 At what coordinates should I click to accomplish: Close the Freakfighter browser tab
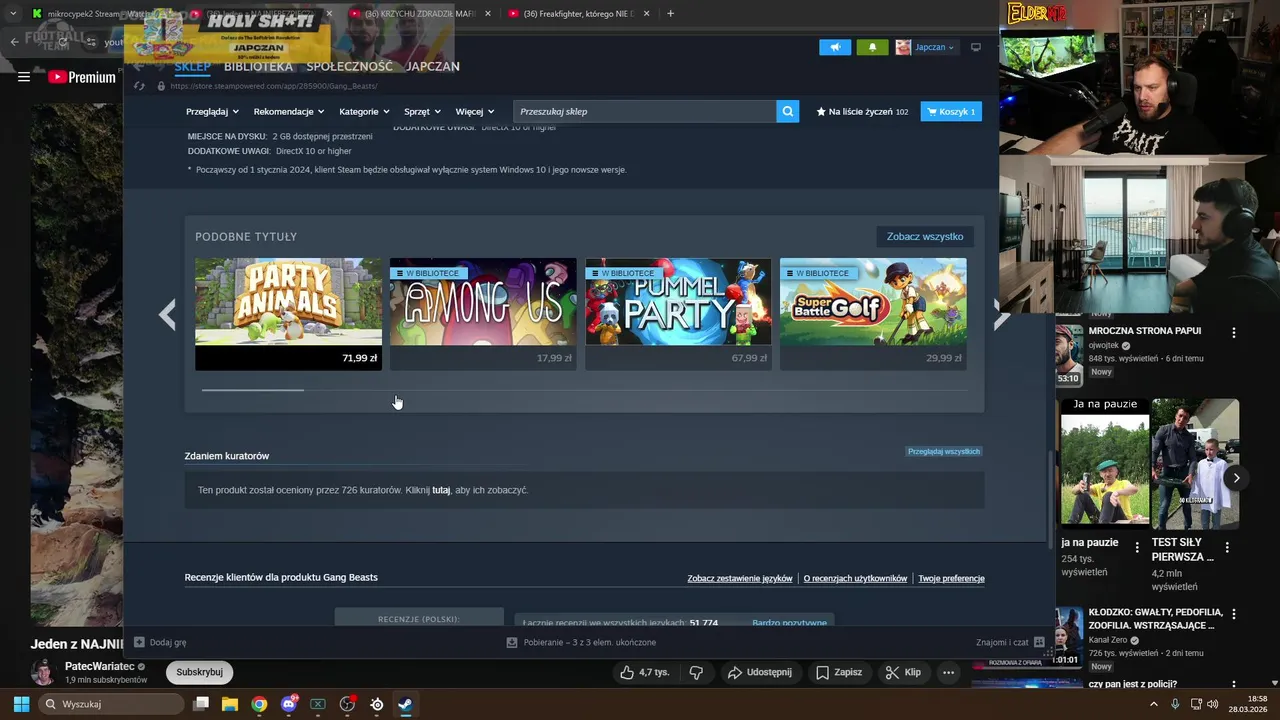646,14
